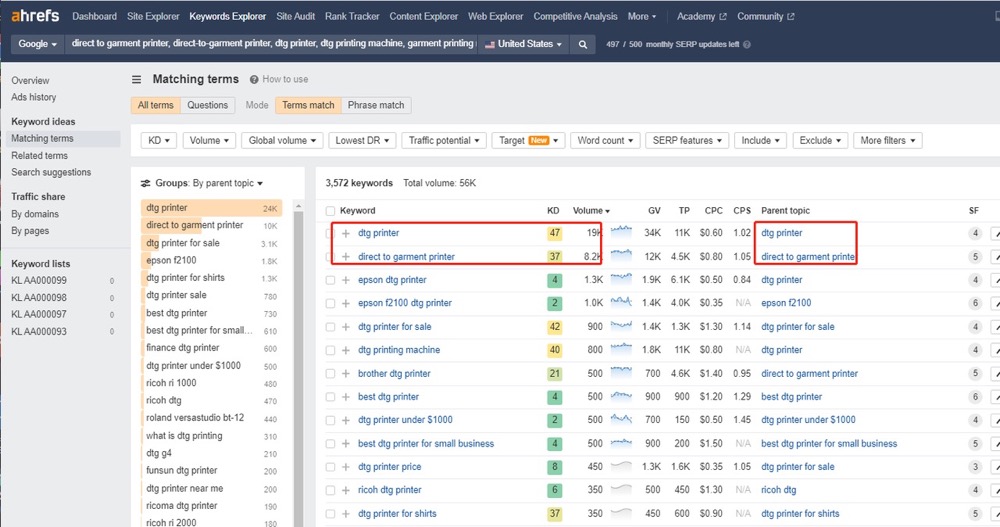Viewport: 1000px width, 527px height.
Task: Switch to the Questions tab
Action: tap(207, 105)
